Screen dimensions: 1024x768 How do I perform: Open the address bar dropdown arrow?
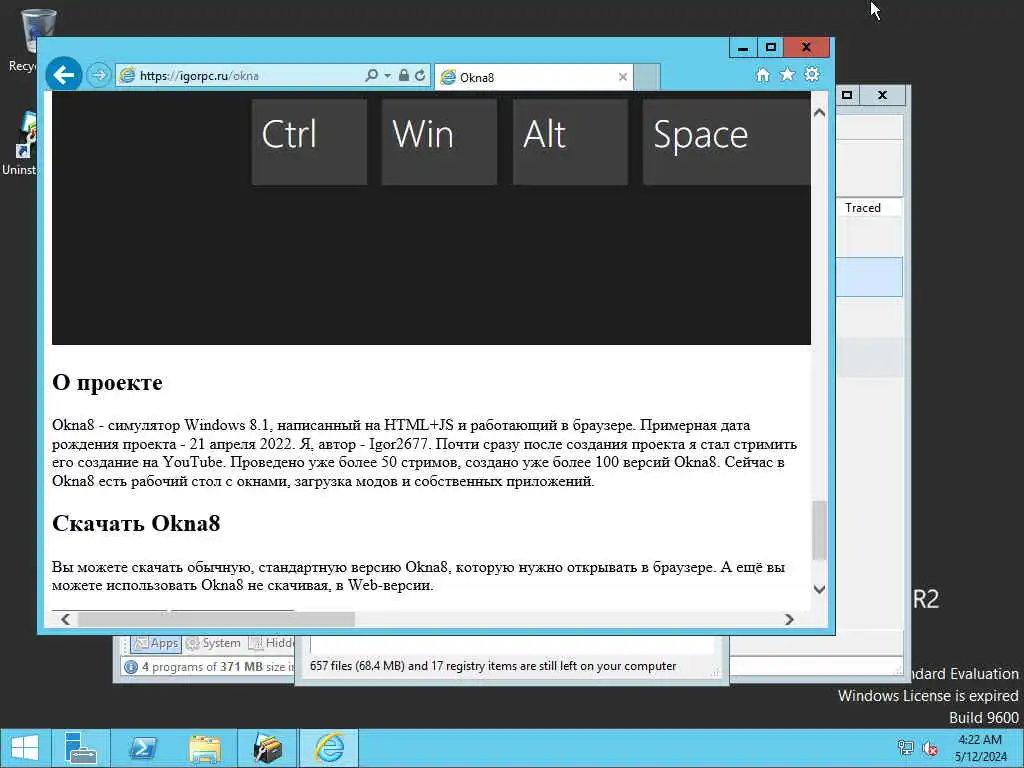(387, 76)
